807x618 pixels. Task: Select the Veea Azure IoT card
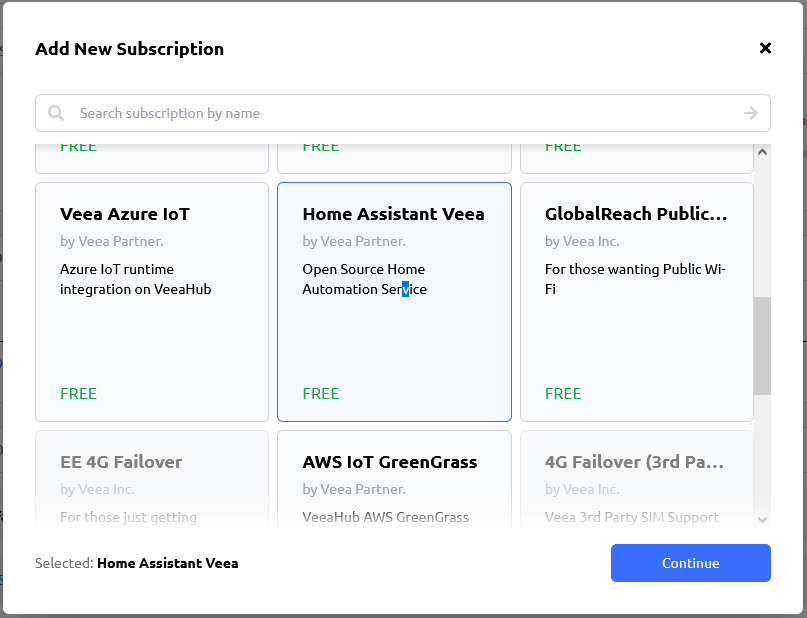click(152, 302)
